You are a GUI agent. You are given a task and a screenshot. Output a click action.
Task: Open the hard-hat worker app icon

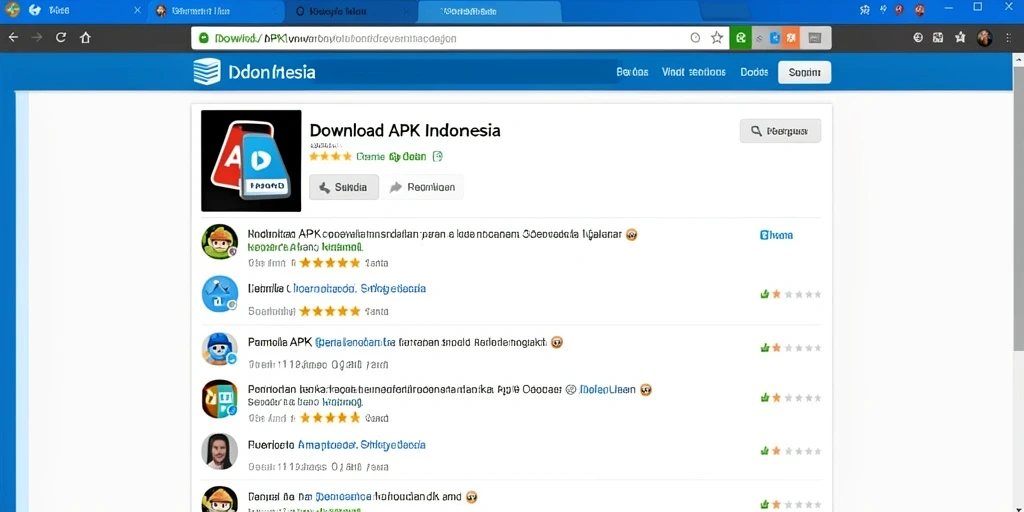[219, 242]
